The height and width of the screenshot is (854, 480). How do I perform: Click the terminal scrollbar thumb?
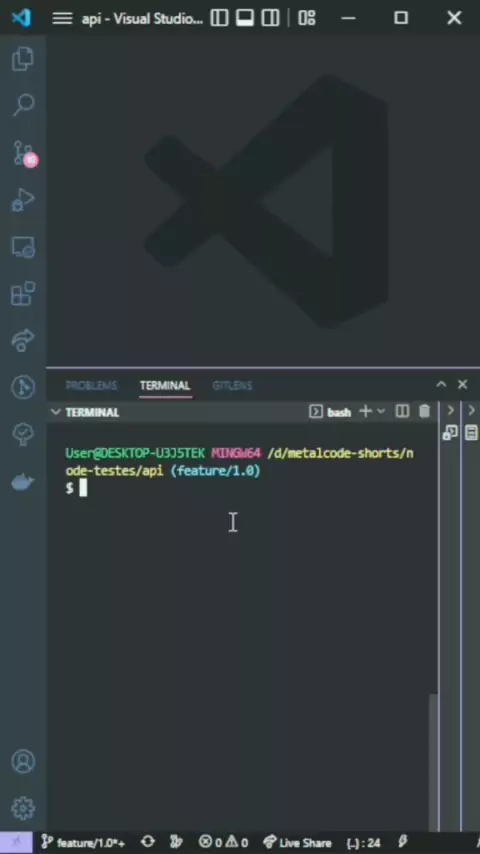(x=433, y=762)
